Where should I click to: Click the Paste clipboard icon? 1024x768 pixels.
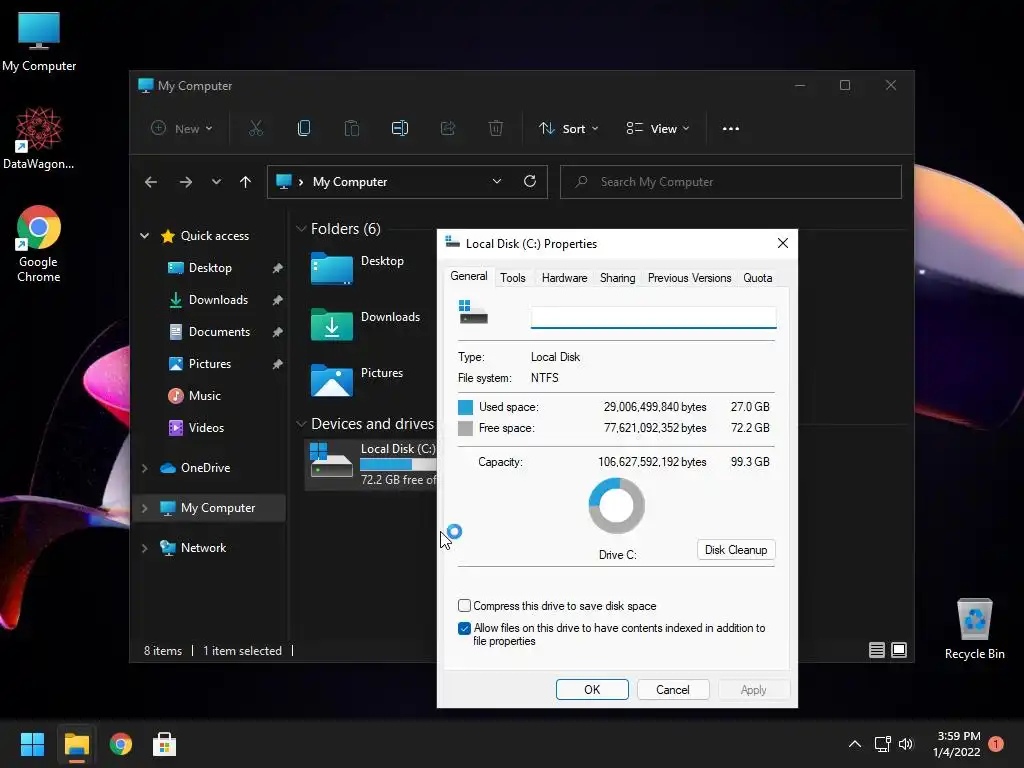coord(351,129)
